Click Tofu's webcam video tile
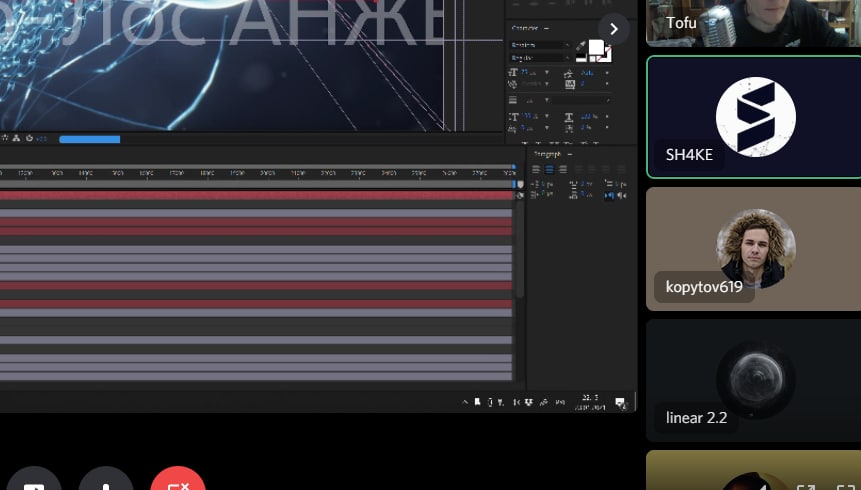This screenshot has height=490, width=861. pyautogui.click(x=753, y=22)
